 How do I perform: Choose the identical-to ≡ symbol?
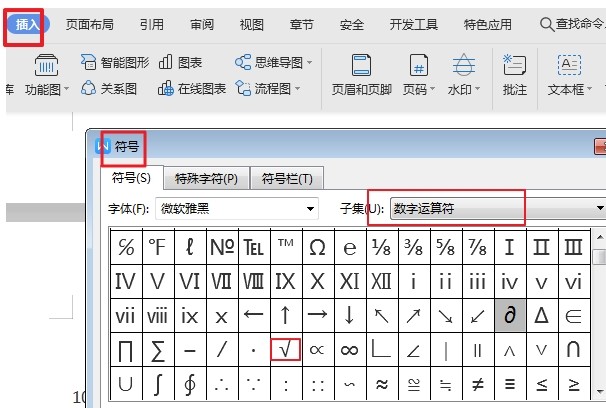[510, 383]
